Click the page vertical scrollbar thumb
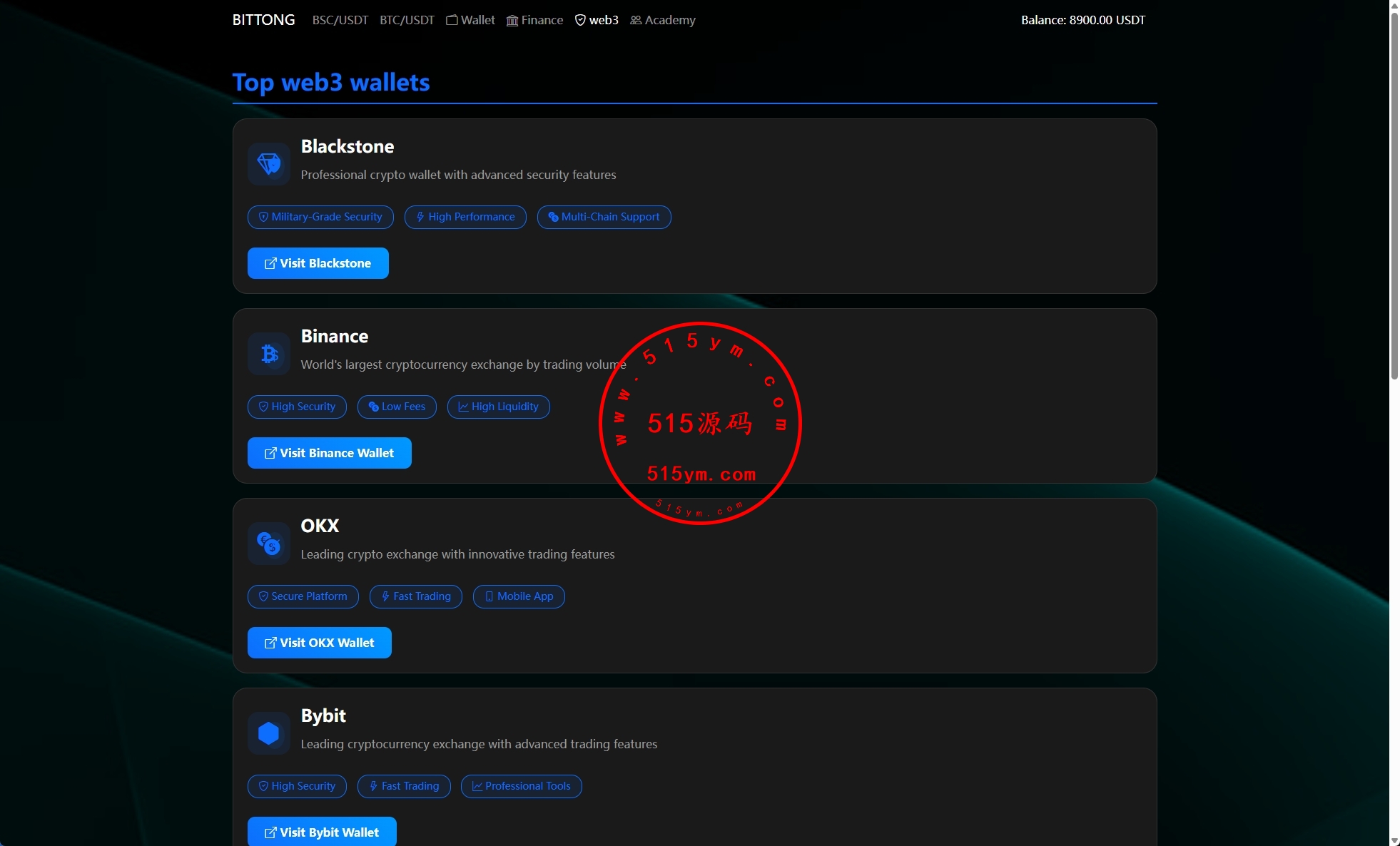 click(x=1394, y=193)
